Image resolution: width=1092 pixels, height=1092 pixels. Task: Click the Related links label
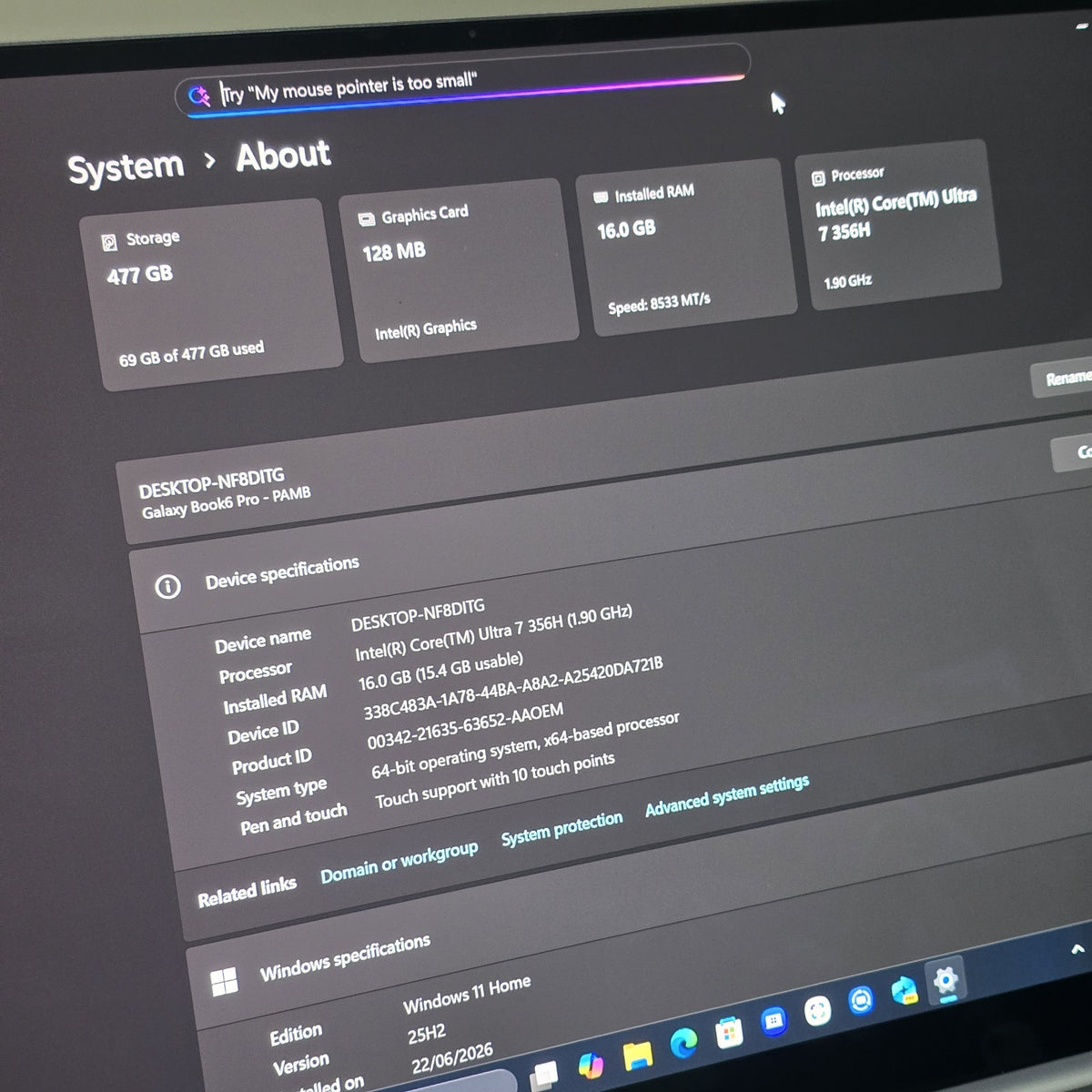(x=247, y=891)
